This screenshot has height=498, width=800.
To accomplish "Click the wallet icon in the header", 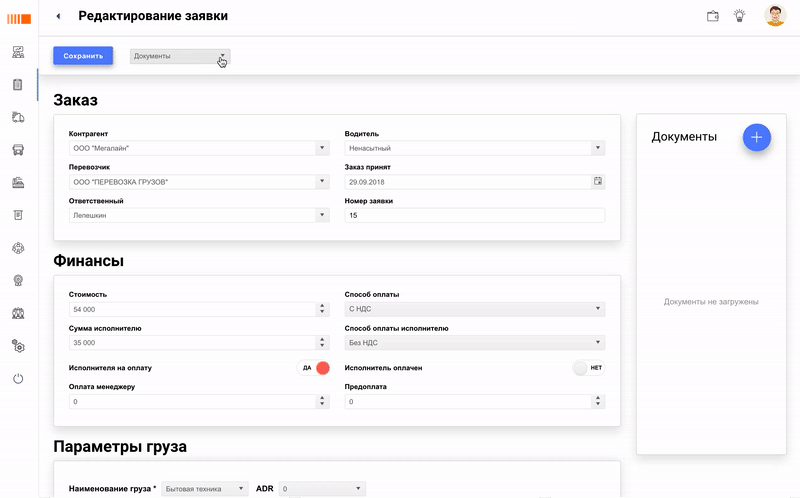I will coord(713,16).
